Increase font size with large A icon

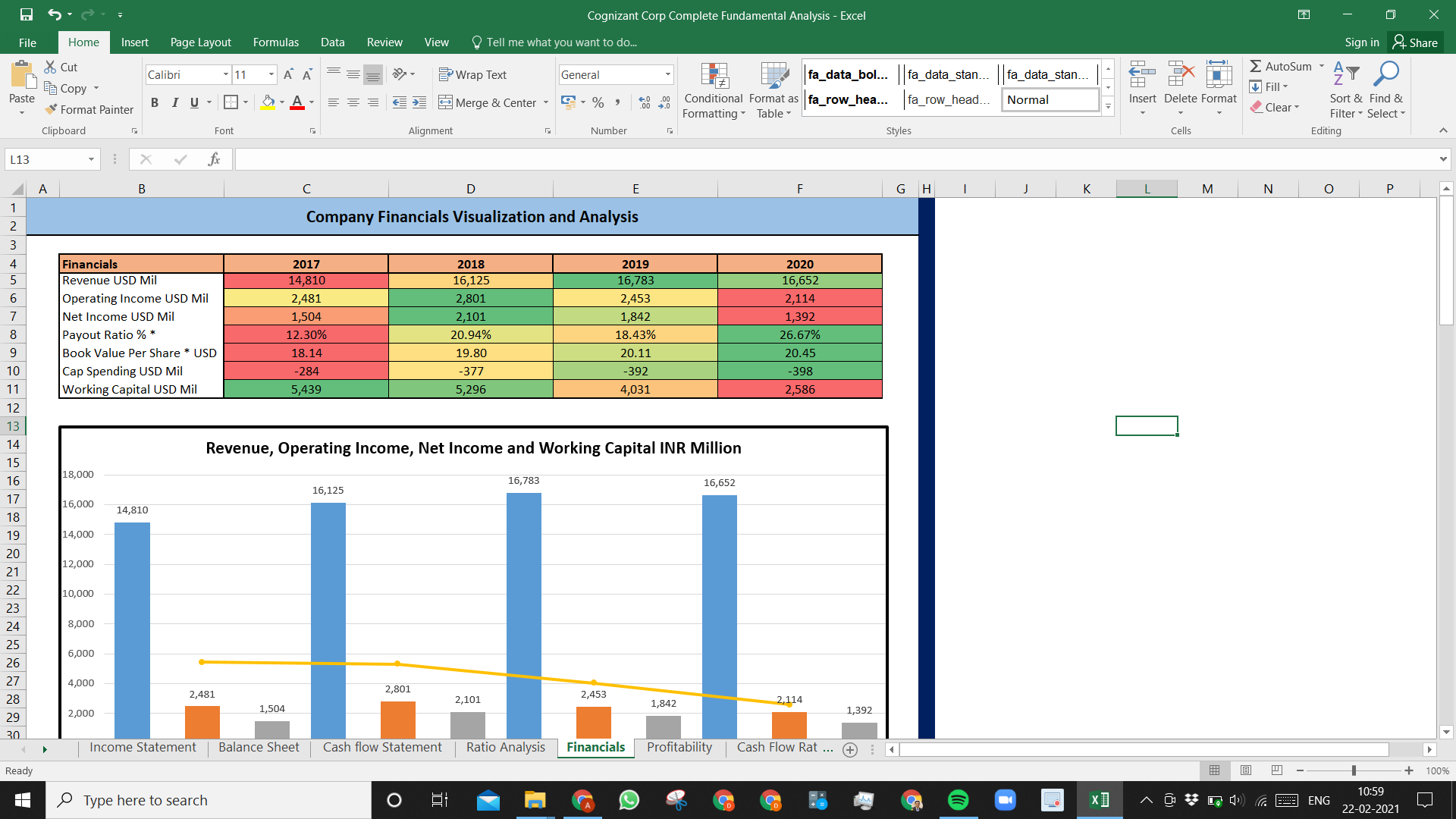[x=288, y=74]
